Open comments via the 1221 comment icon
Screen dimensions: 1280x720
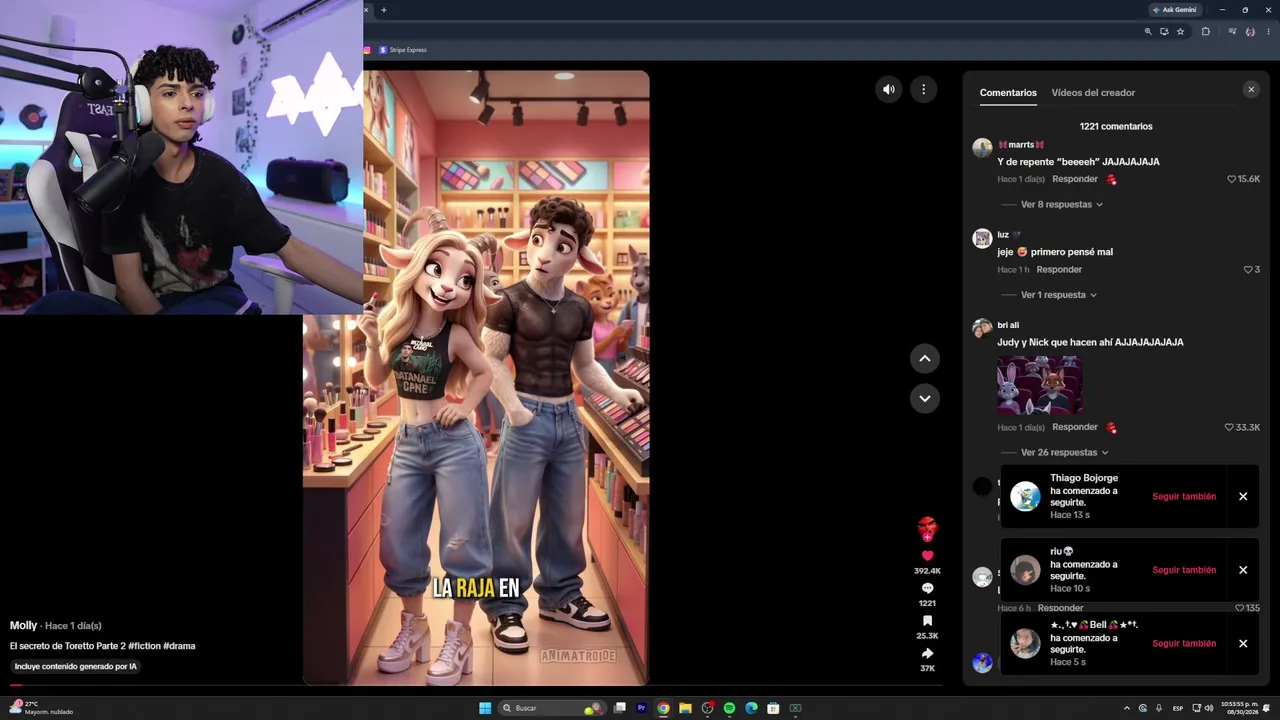[927, 589]
